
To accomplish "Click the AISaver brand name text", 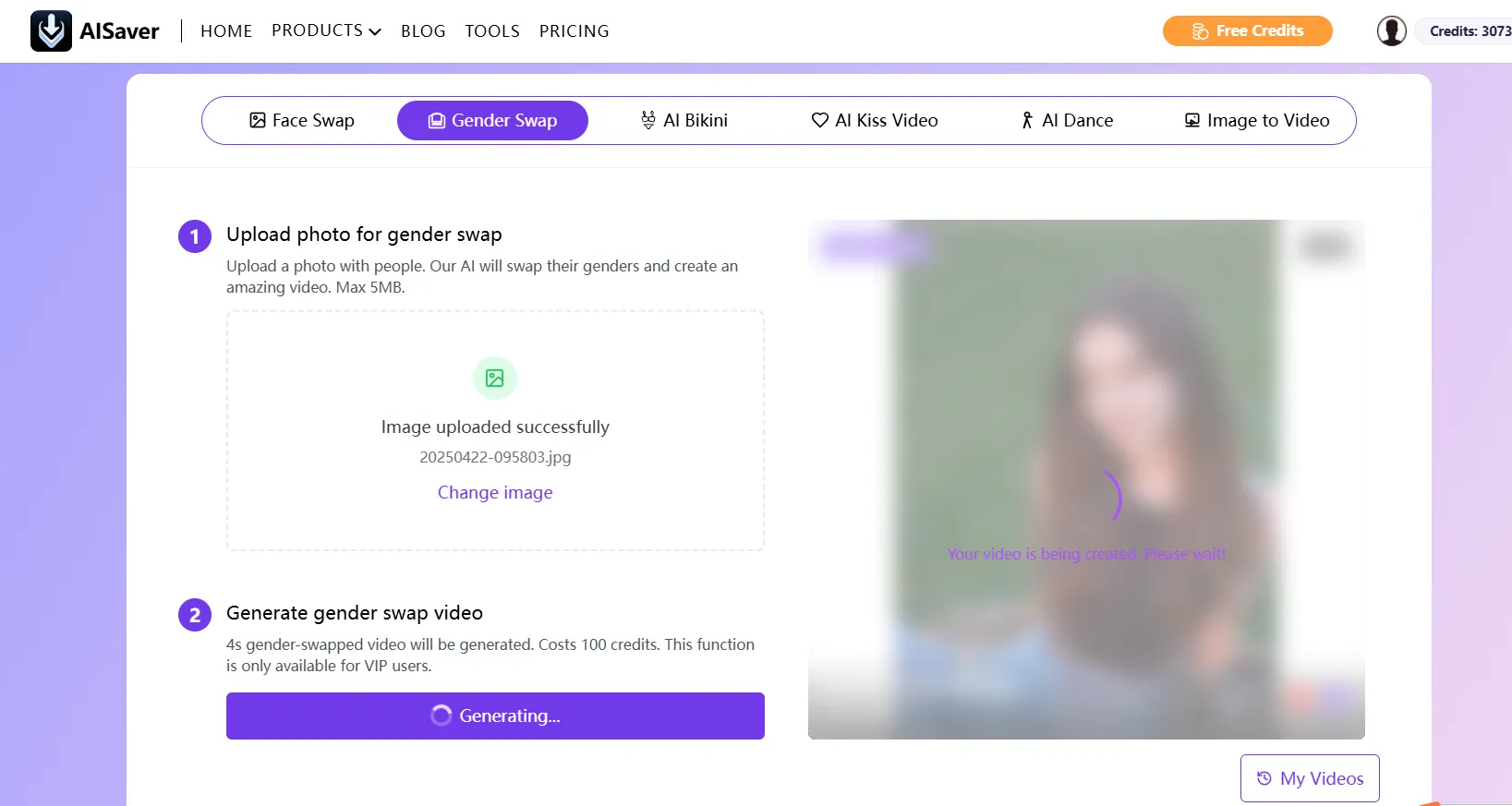I will click(x=119, y=31).
